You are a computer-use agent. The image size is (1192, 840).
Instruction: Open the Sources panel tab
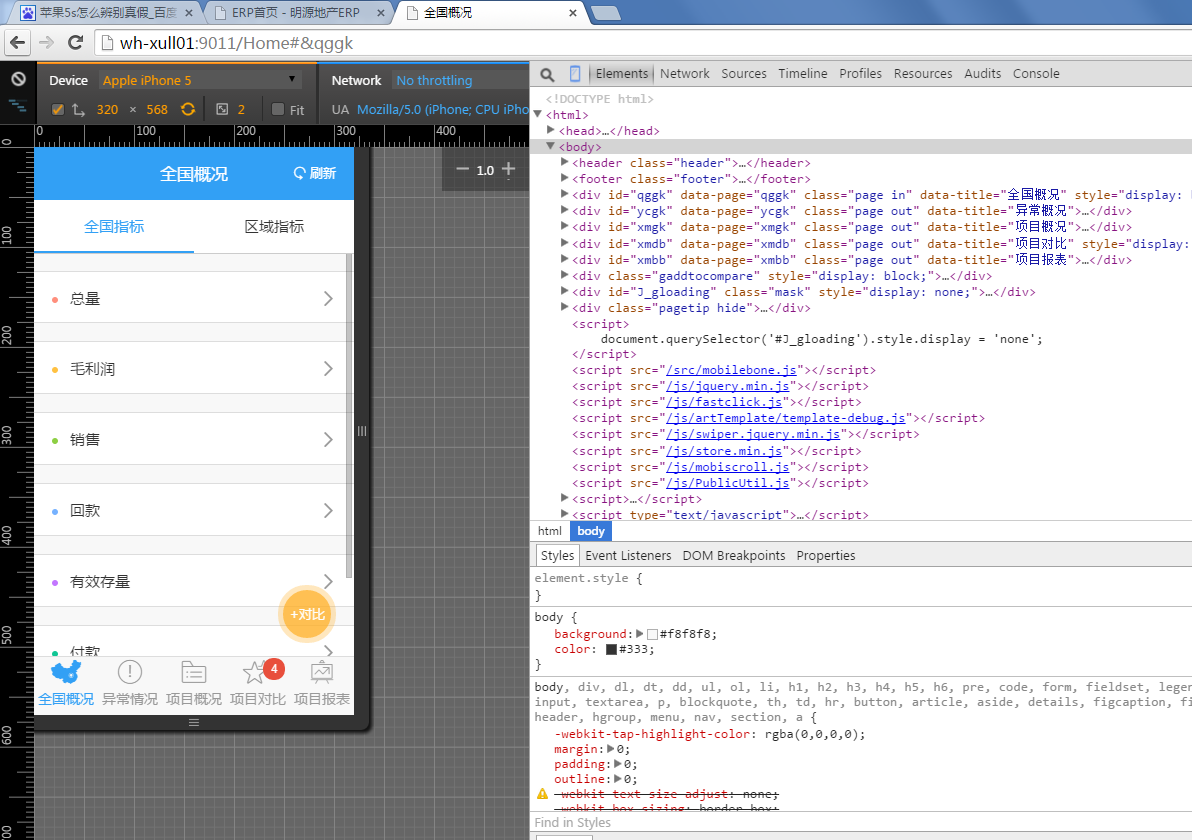pyautogui.click(x=743, y=74)
